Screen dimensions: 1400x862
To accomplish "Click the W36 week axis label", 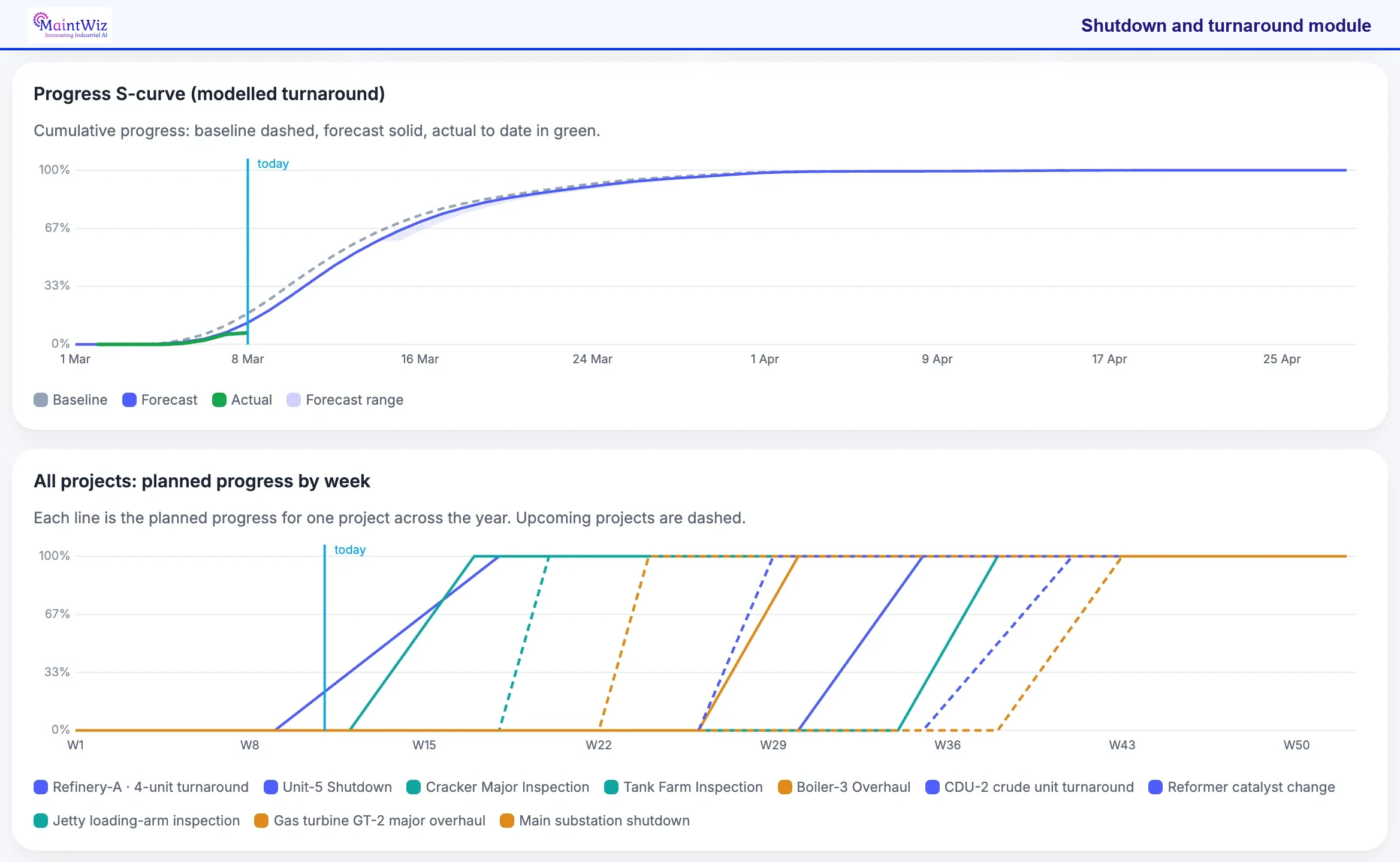I will tap(948, 745).
